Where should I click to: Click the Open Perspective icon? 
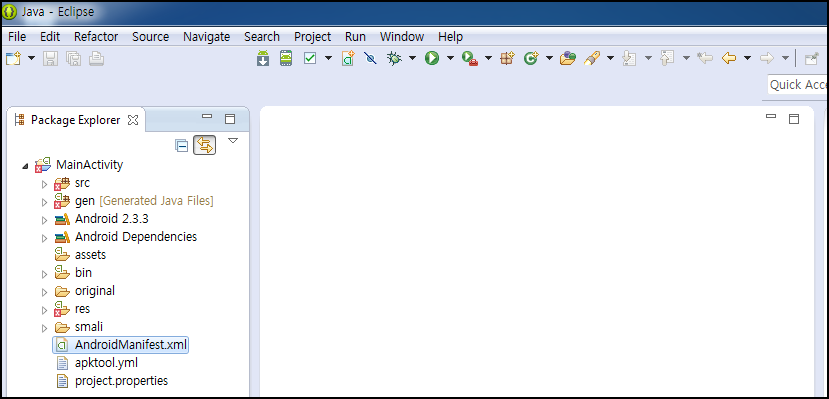[x=812, y=59]
